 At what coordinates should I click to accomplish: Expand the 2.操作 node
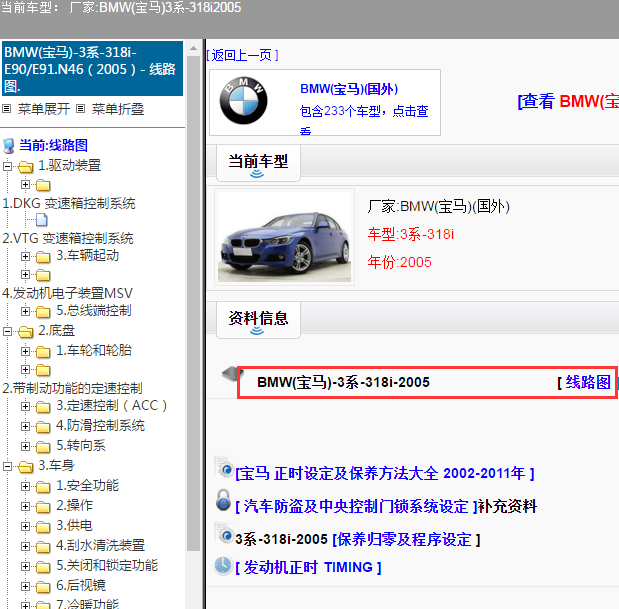[25, 507]
